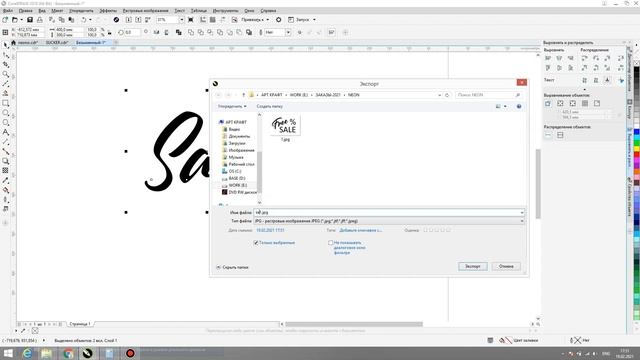Open the outline width dropdown showing 'Нет'
This screenshot has width=640, height=360.
tap(288, 32)
